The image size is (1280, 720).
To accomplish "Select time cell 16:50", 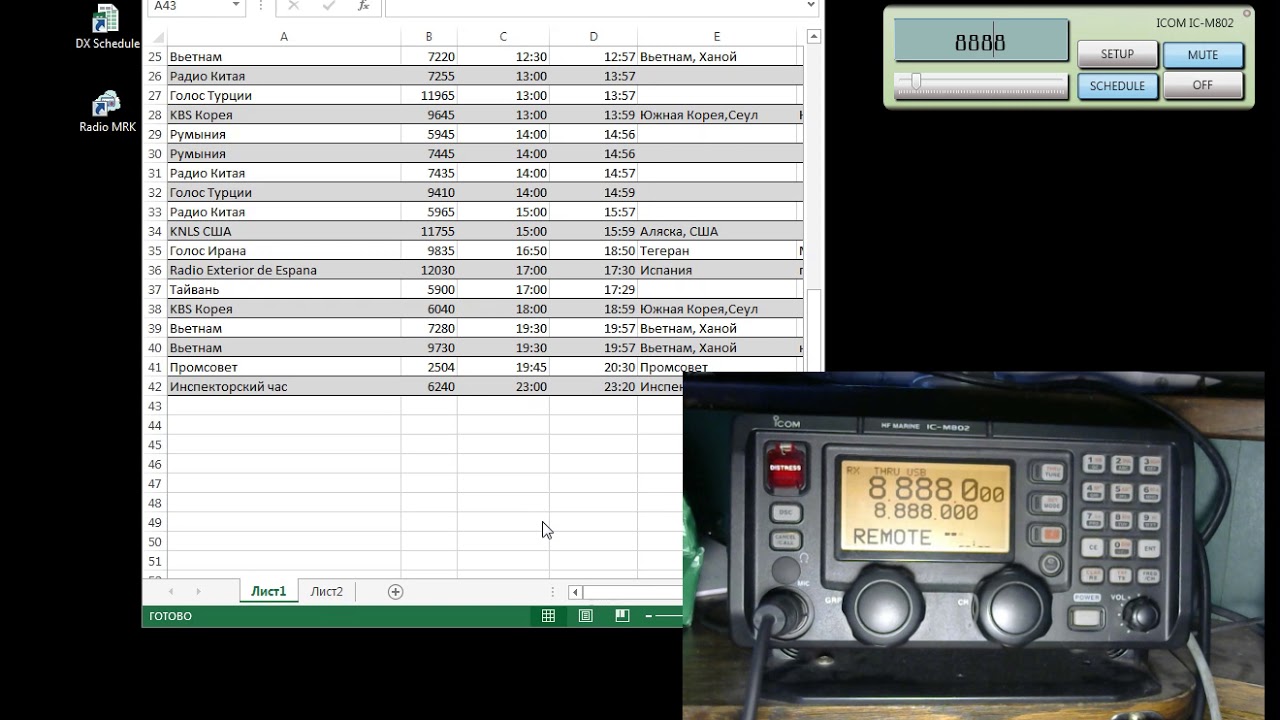I will [x=503, y=251].
